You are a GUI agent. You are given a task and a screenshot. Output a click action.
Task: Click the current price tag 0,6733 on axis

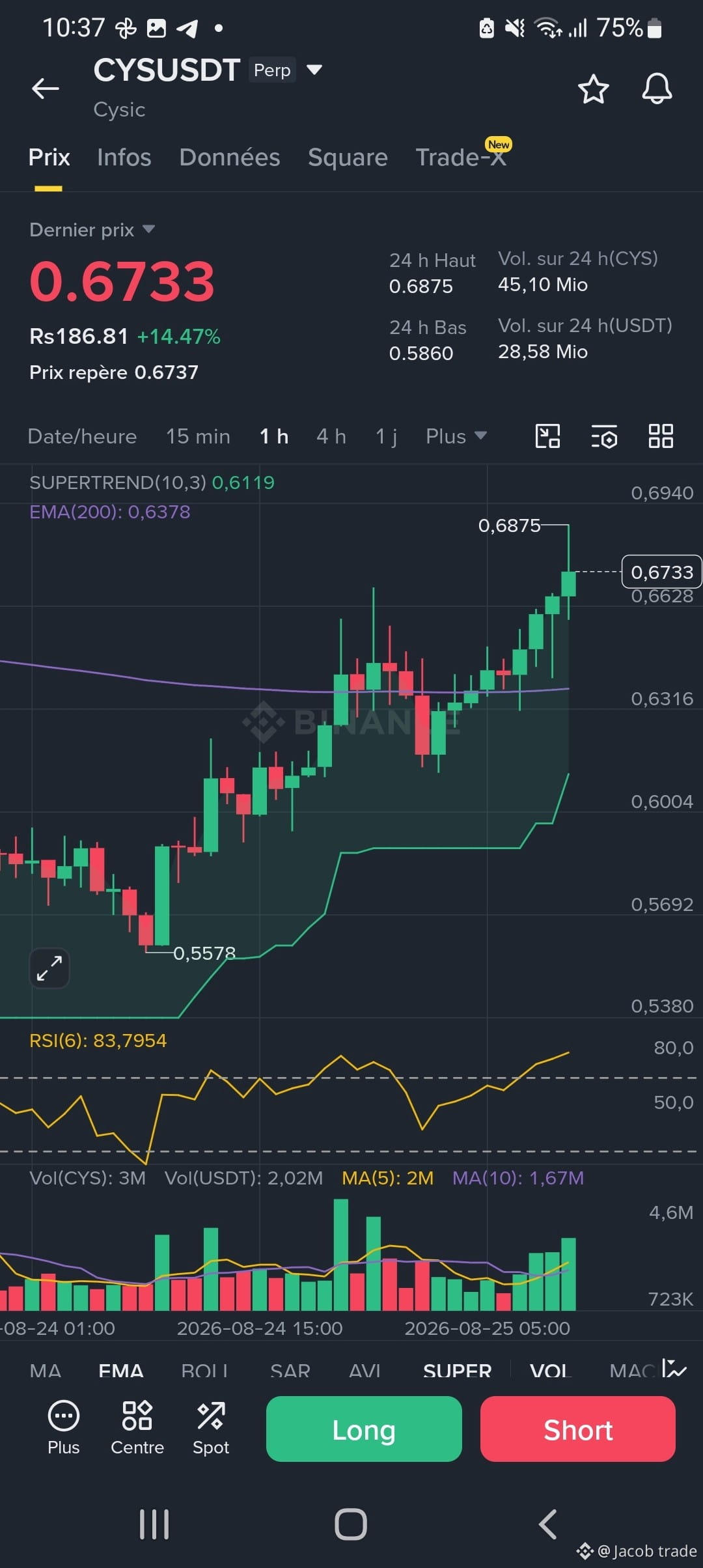[662, 572]
